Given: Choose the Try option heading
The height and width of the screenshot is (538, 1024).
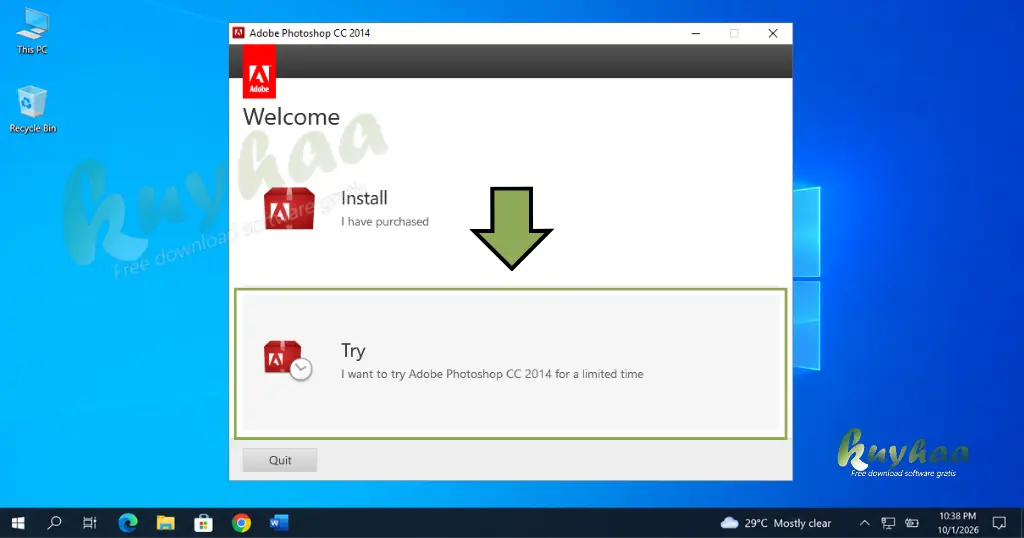Looking at the screenshot, I should point(353,351).
